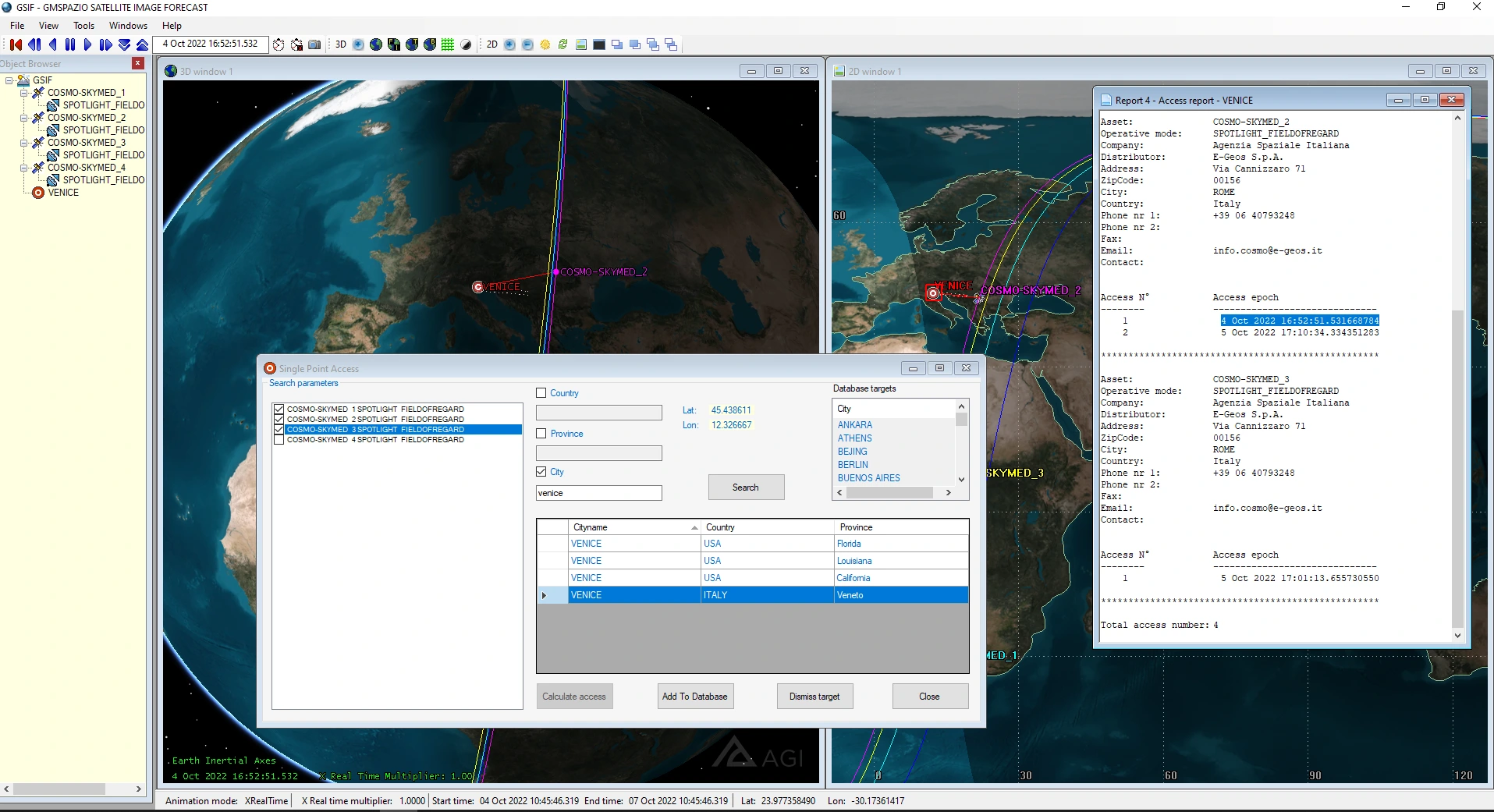
Task: Click the play forward arrow icon
Action: (x=87, y=44)
